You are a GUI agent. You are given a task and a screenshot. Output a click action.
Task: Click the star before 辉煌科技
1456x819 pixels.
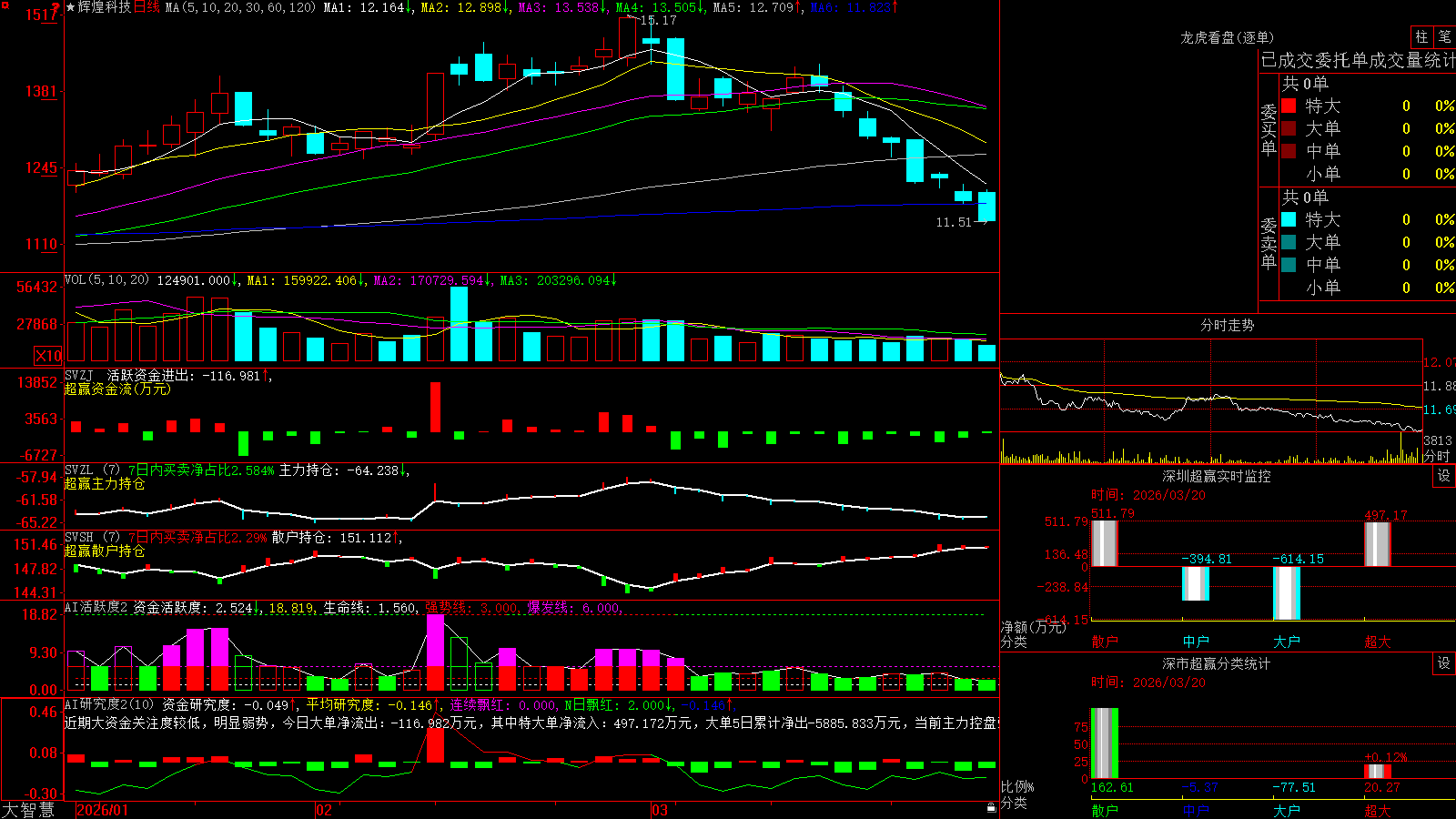pos(71,7)
